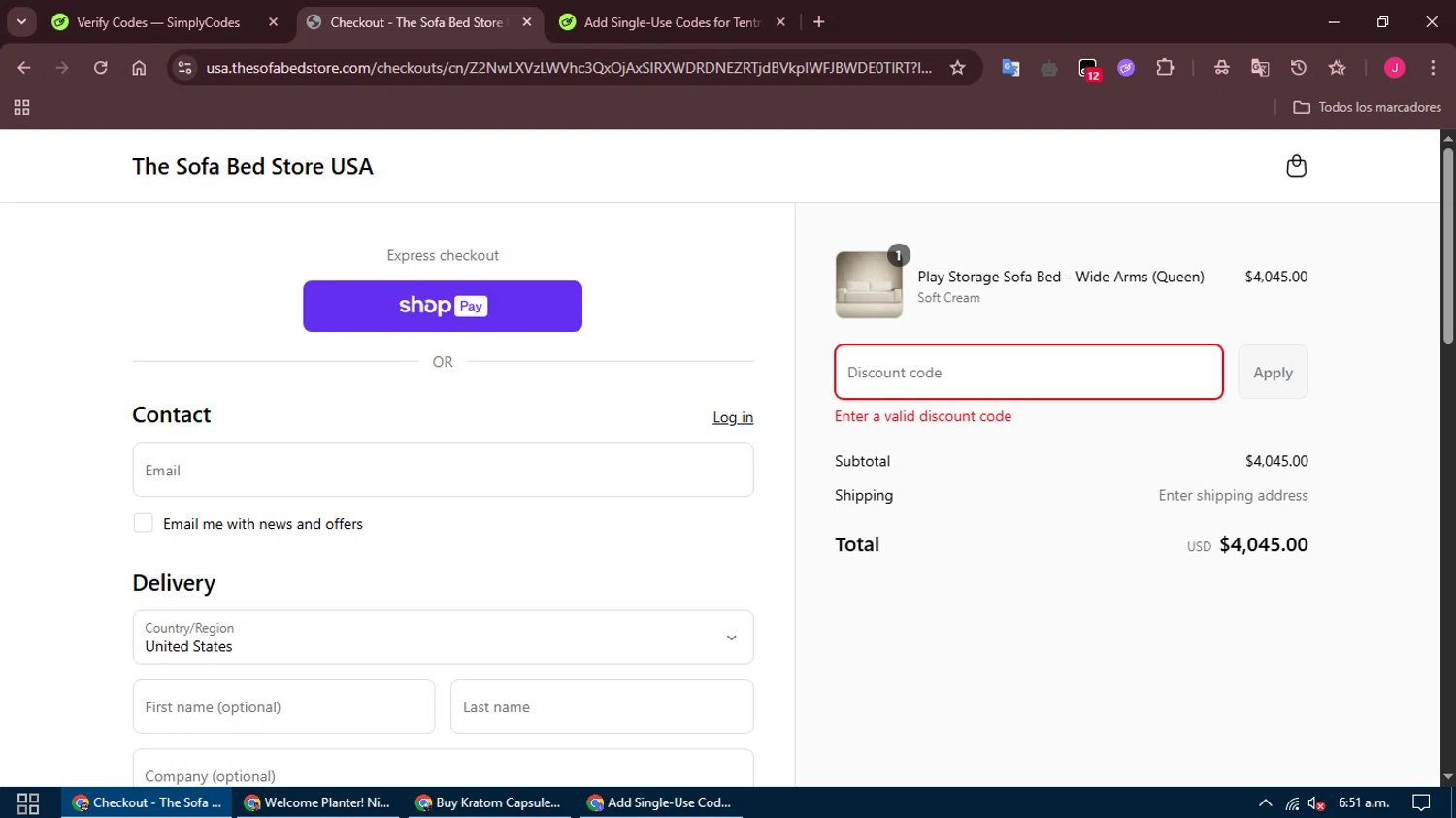Open the network tray icon
The width and height of the screenshot is (1456, 818).
point(1292,802)
